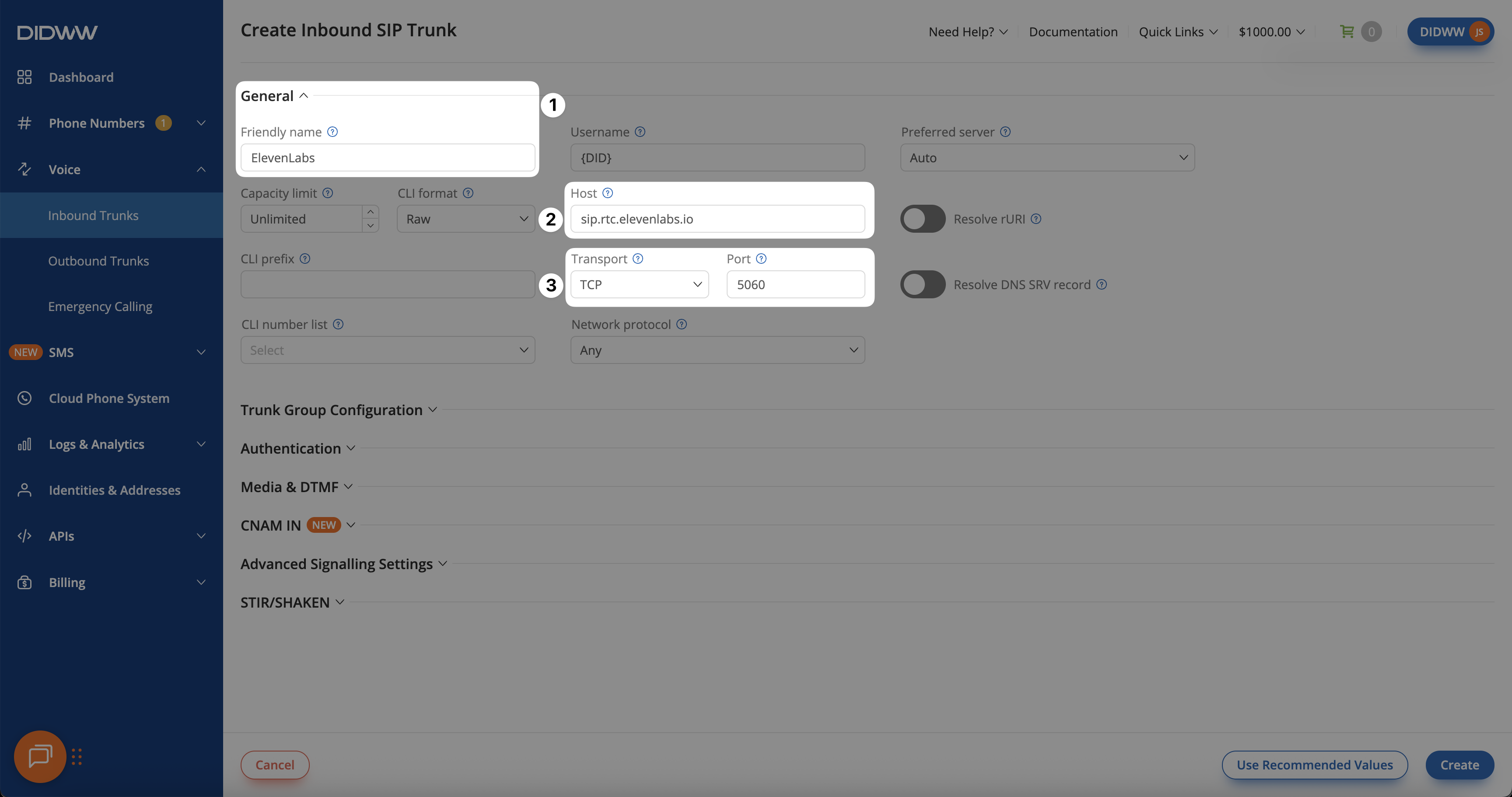This screenshot has height=797, width=1512.
Task: Open Emergency Calling menu item
Action: tap(100, 307)
